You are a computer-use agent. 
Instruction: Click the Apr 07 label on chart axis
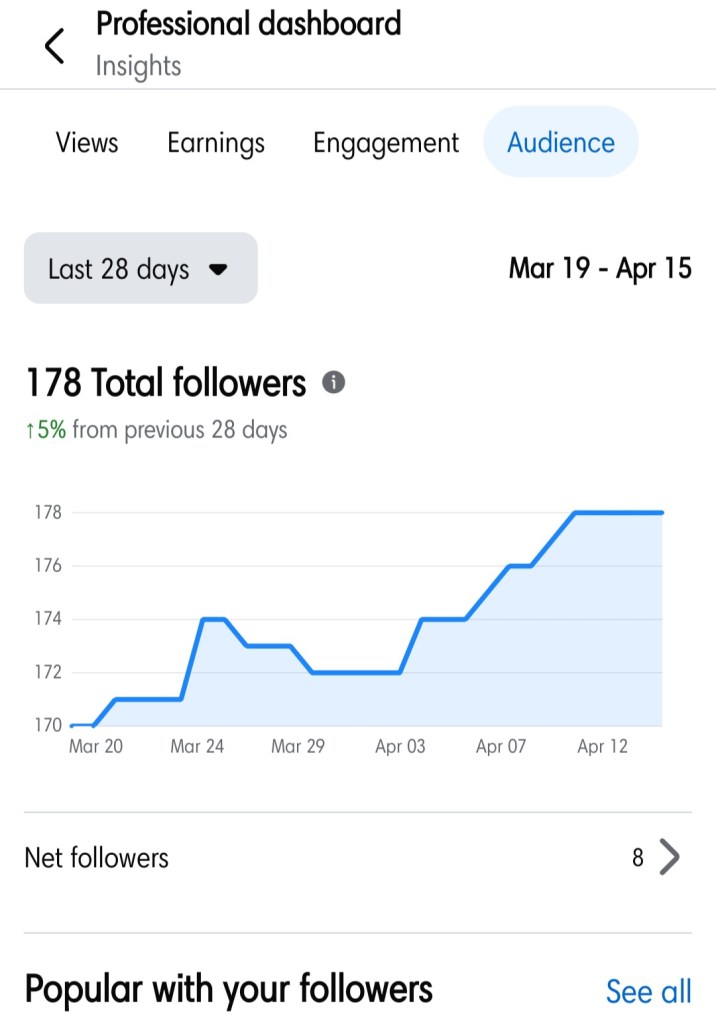[x=501, y=747]
